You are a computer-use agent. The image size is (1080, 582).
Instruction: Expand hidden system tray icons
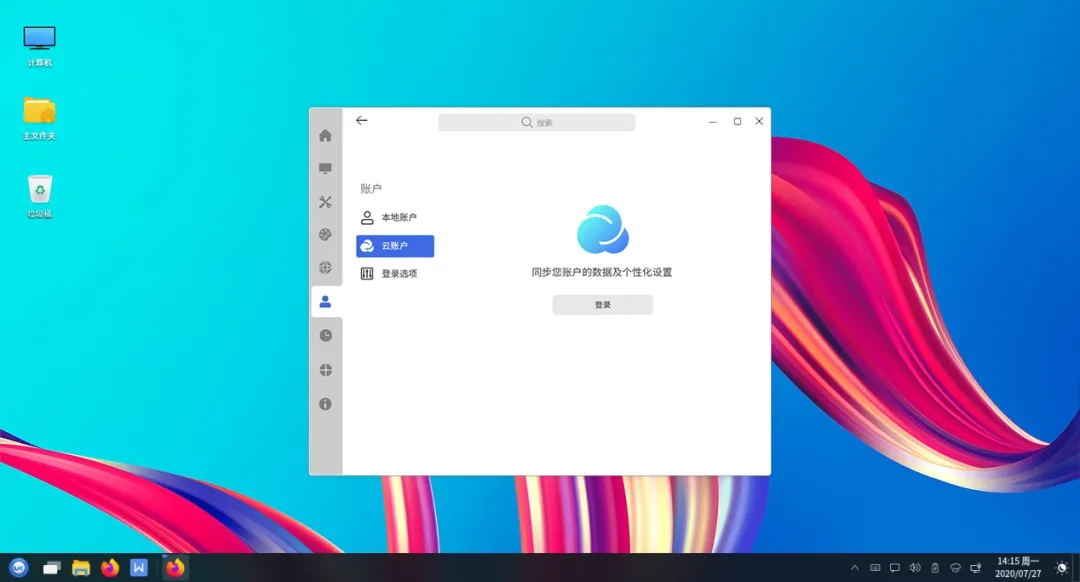point(856,566)
